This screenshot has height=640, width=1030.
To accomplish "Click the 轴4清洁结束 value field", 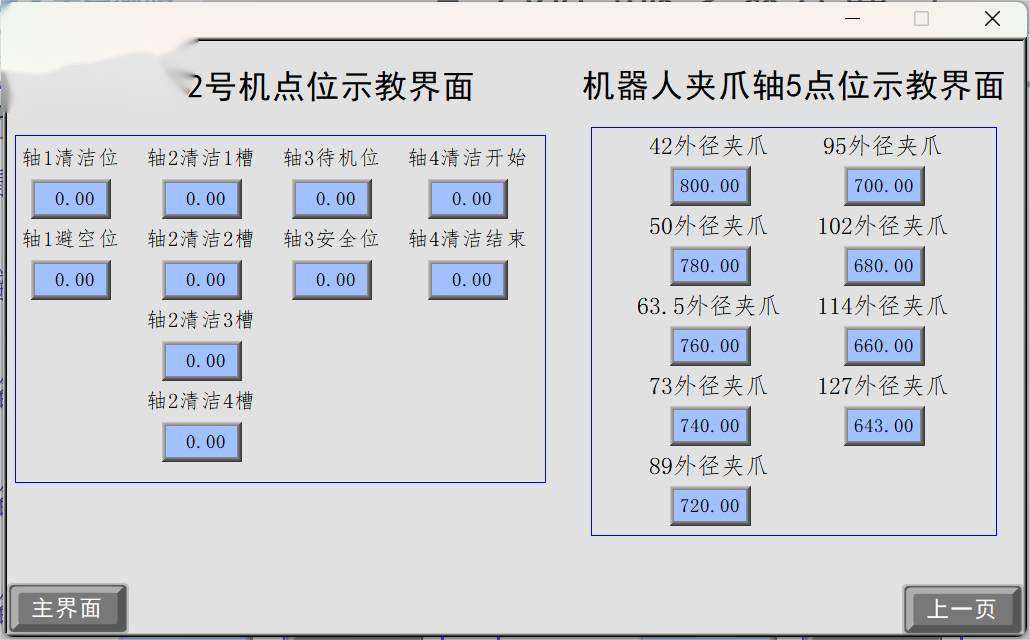I will click(468, 280).
